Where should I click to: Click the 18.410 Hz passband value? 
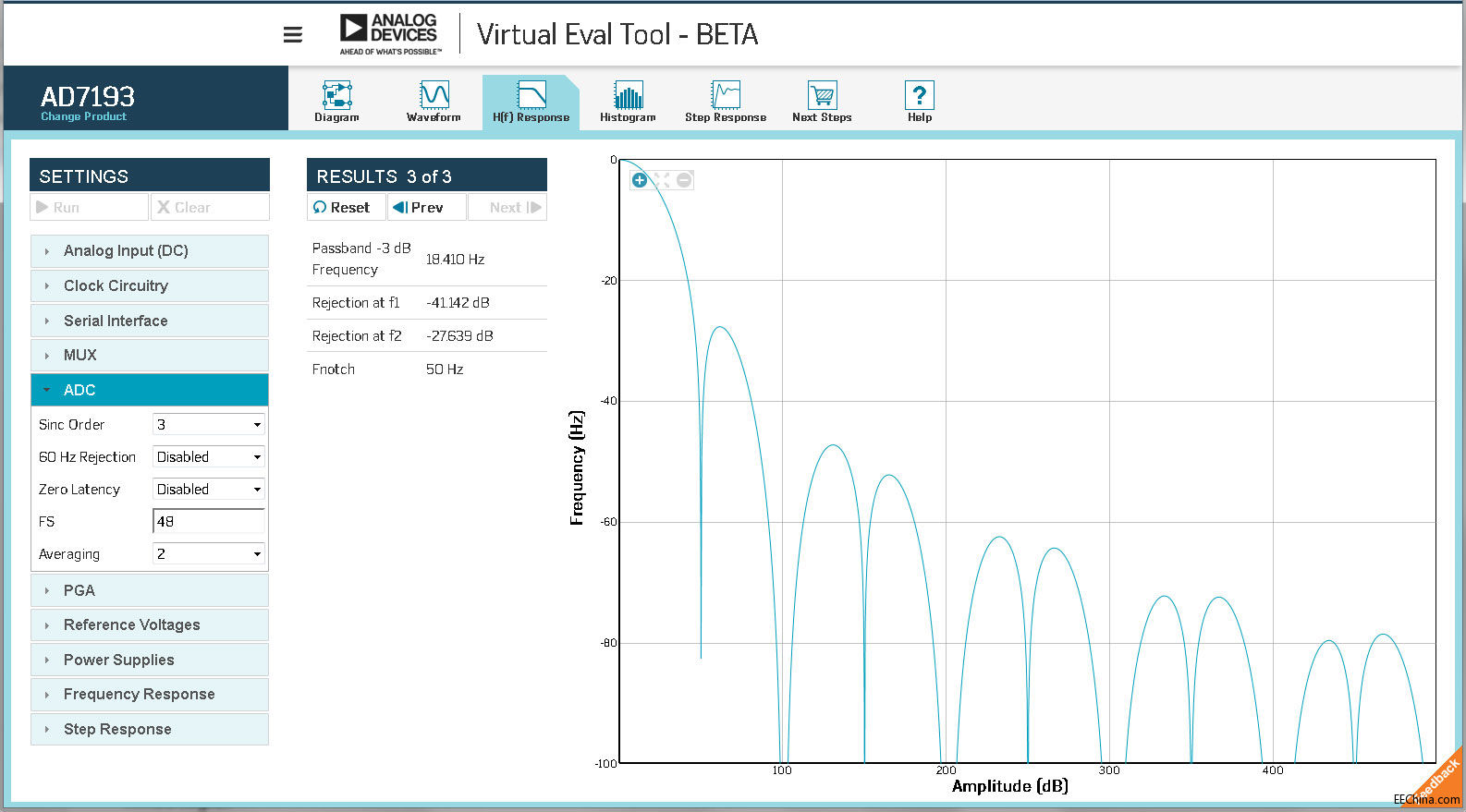(455, 260)
